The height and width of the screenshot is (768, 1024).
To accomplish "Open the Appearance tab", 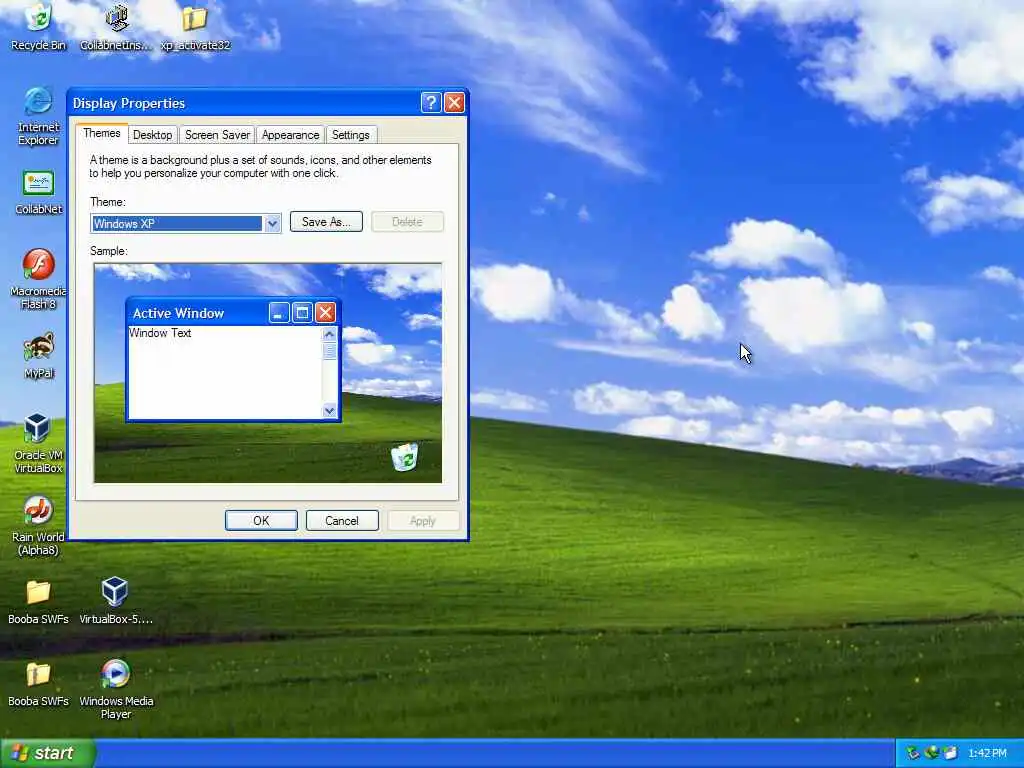I will (291, 135).
